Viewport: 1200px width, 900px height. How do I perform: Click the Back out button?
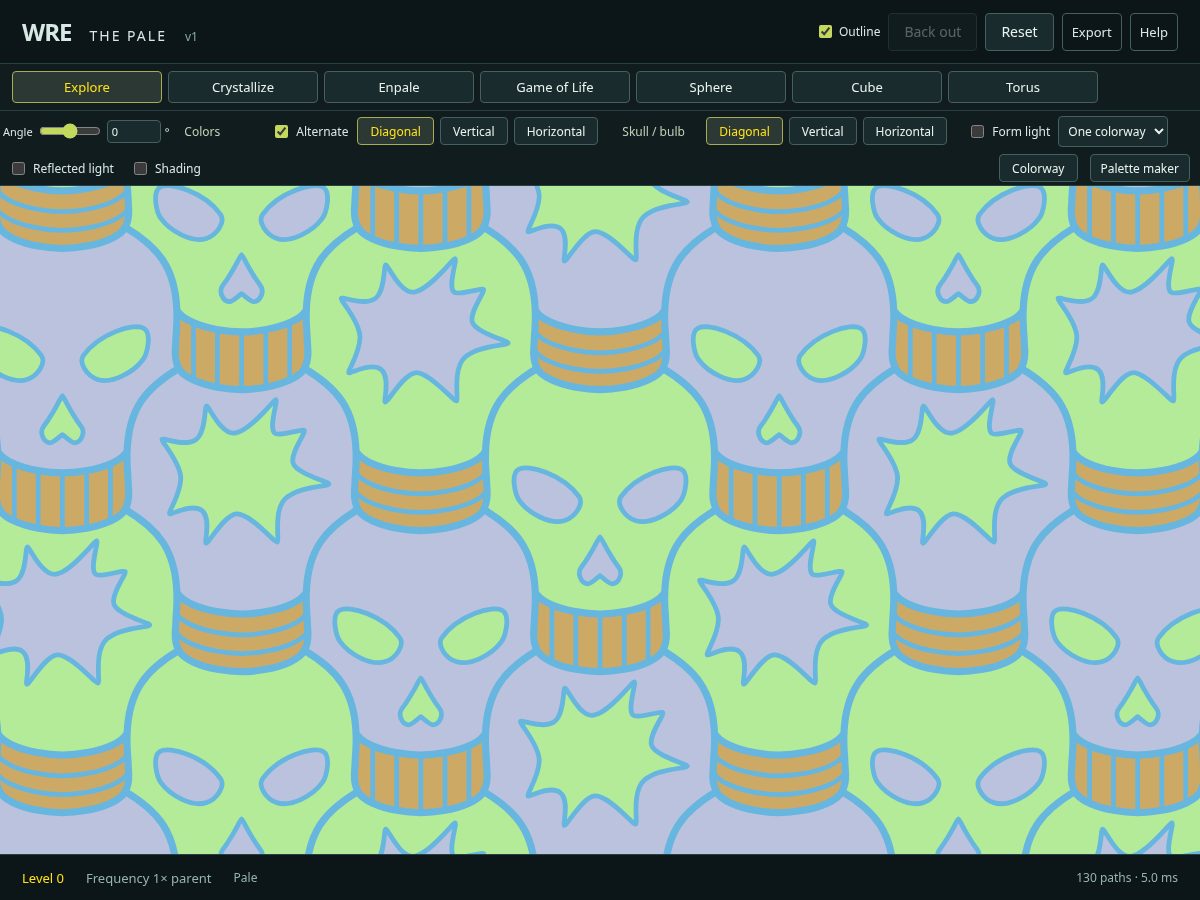point(932,32)
